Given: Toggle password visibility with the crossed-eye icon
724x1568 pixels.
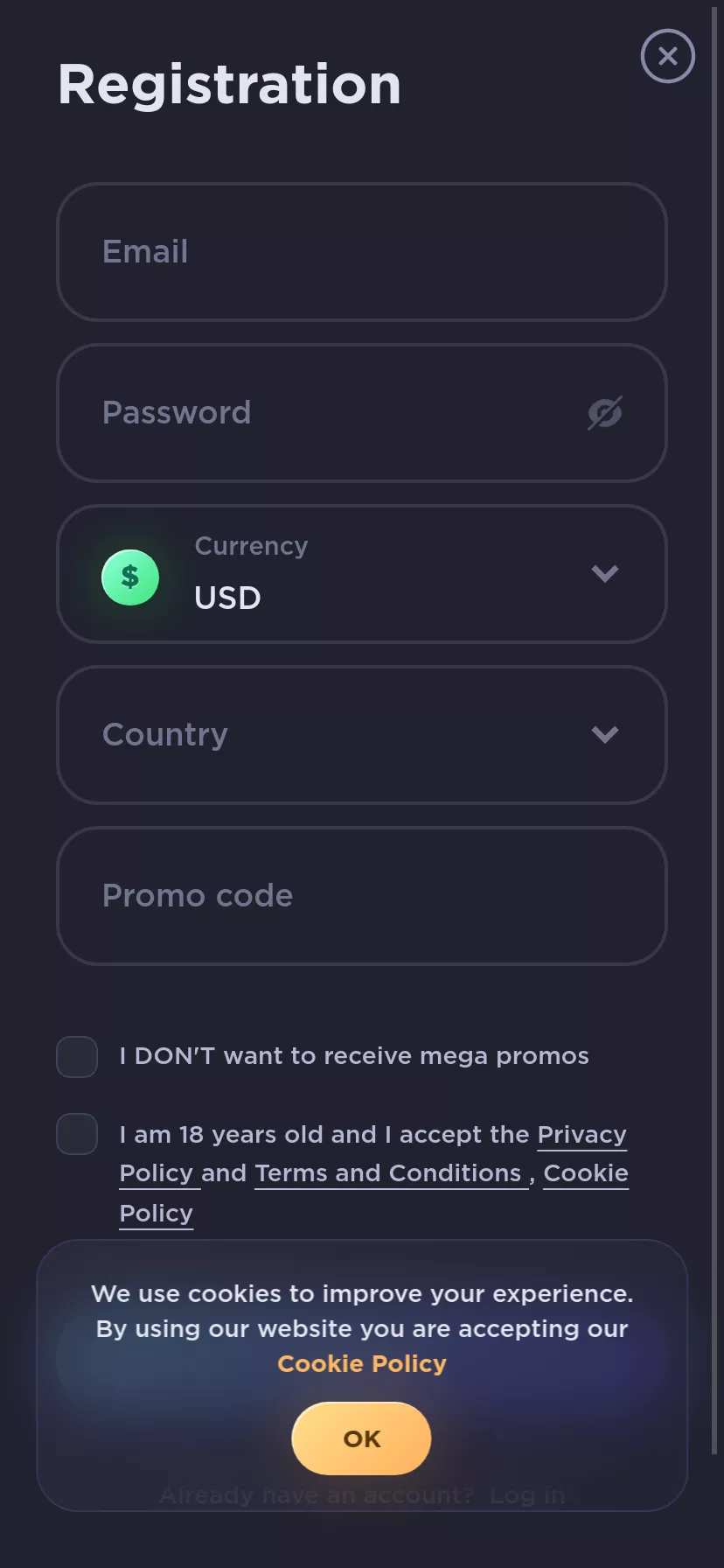Looking at the screenshot, I should point(605,413).
